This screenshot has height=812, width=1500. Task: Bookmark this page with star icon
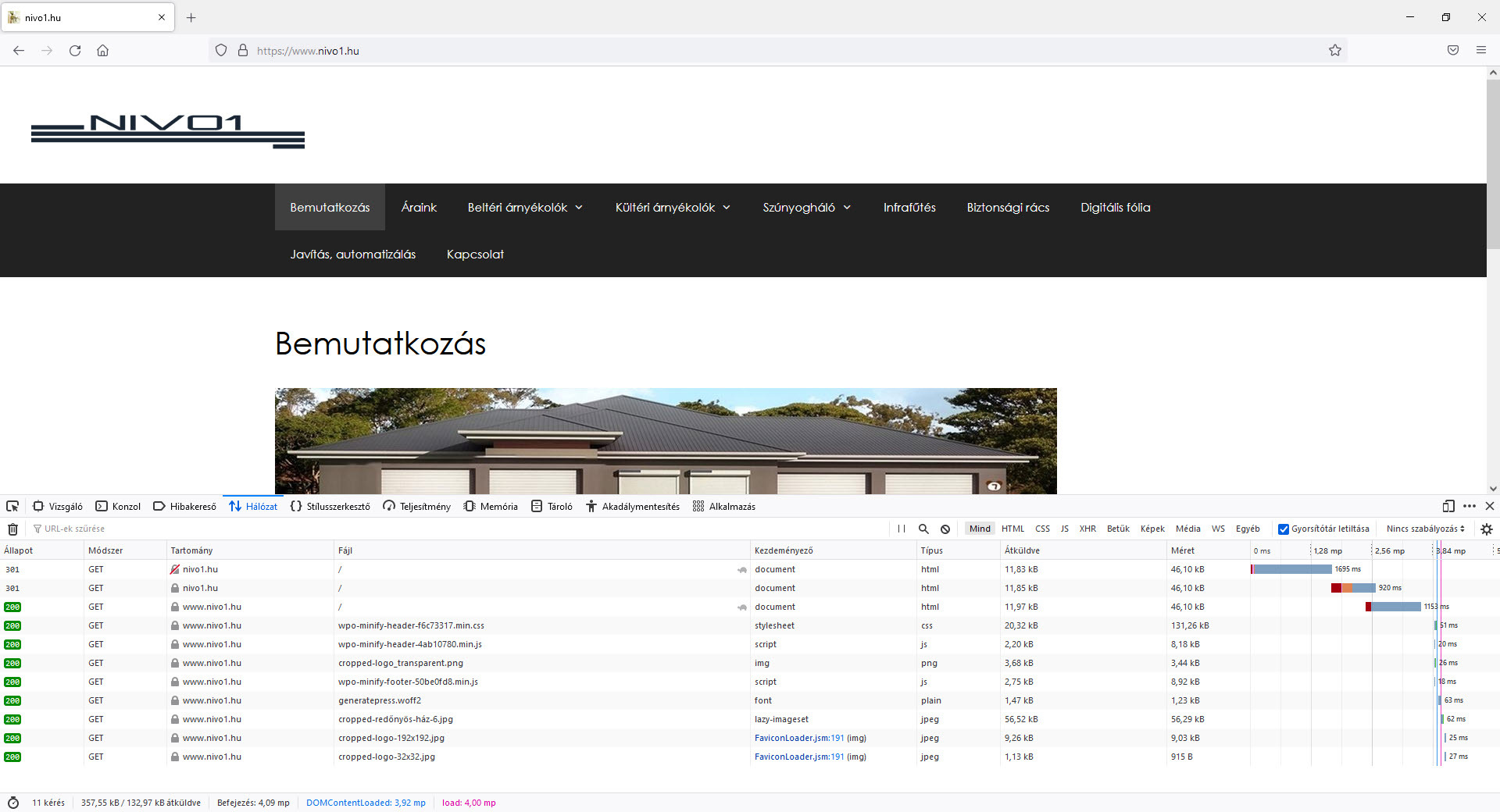coord(1334,51)
